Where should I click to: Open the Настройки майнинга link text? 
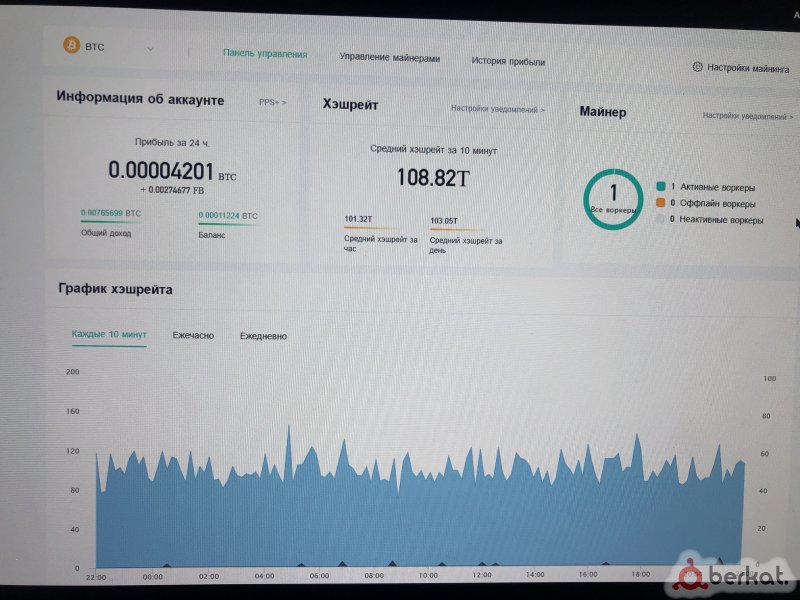(748, 68)
